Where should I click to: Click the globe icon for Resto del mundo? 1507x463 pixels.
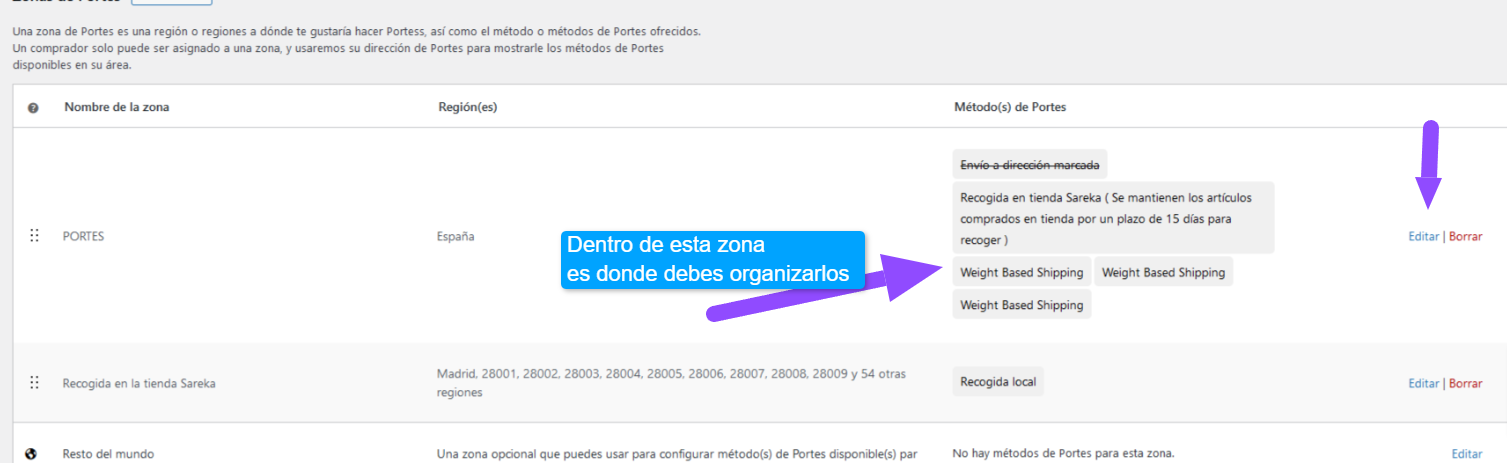(x=31, y=454)
